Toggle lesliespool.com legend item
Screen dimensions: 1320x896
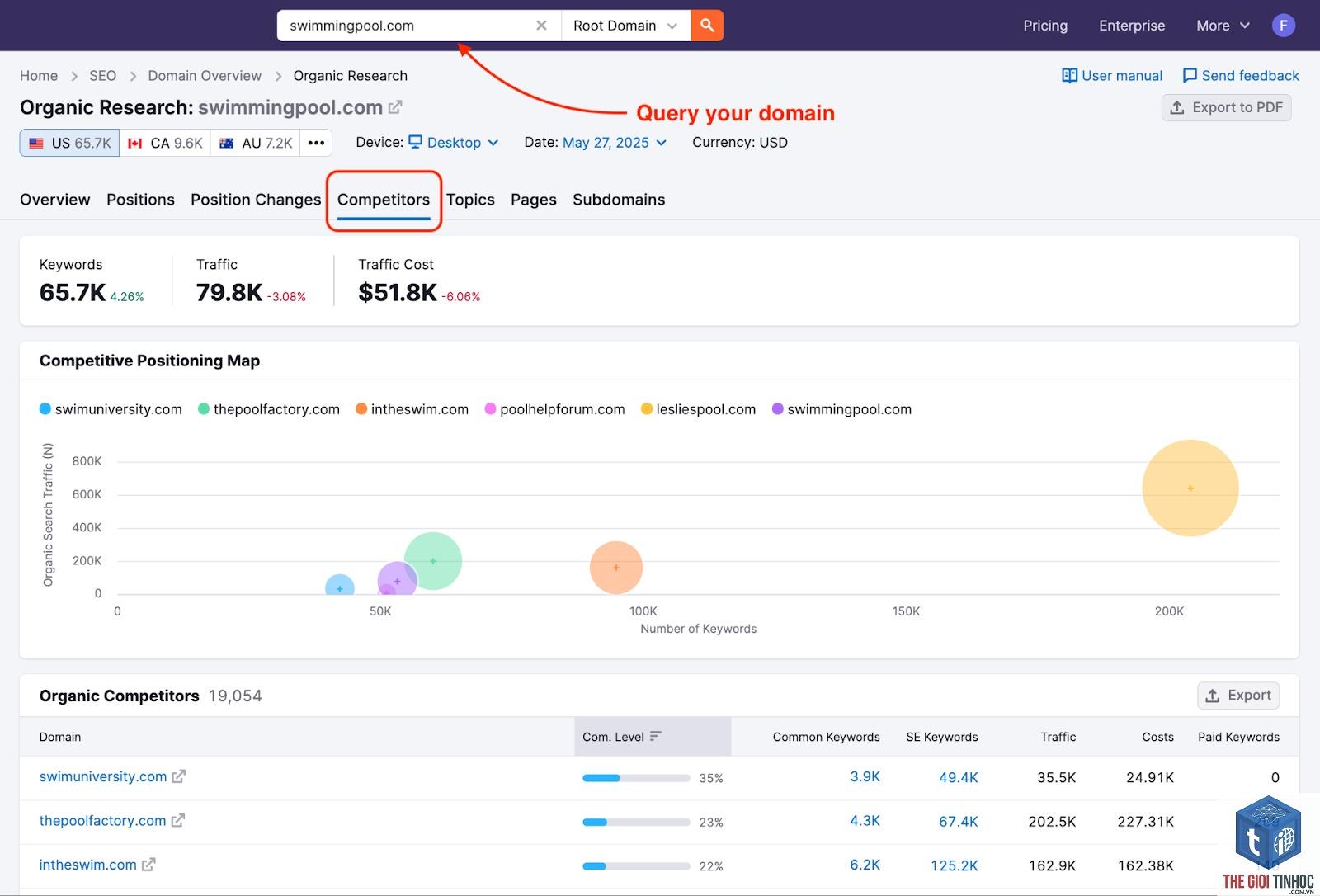698,409
